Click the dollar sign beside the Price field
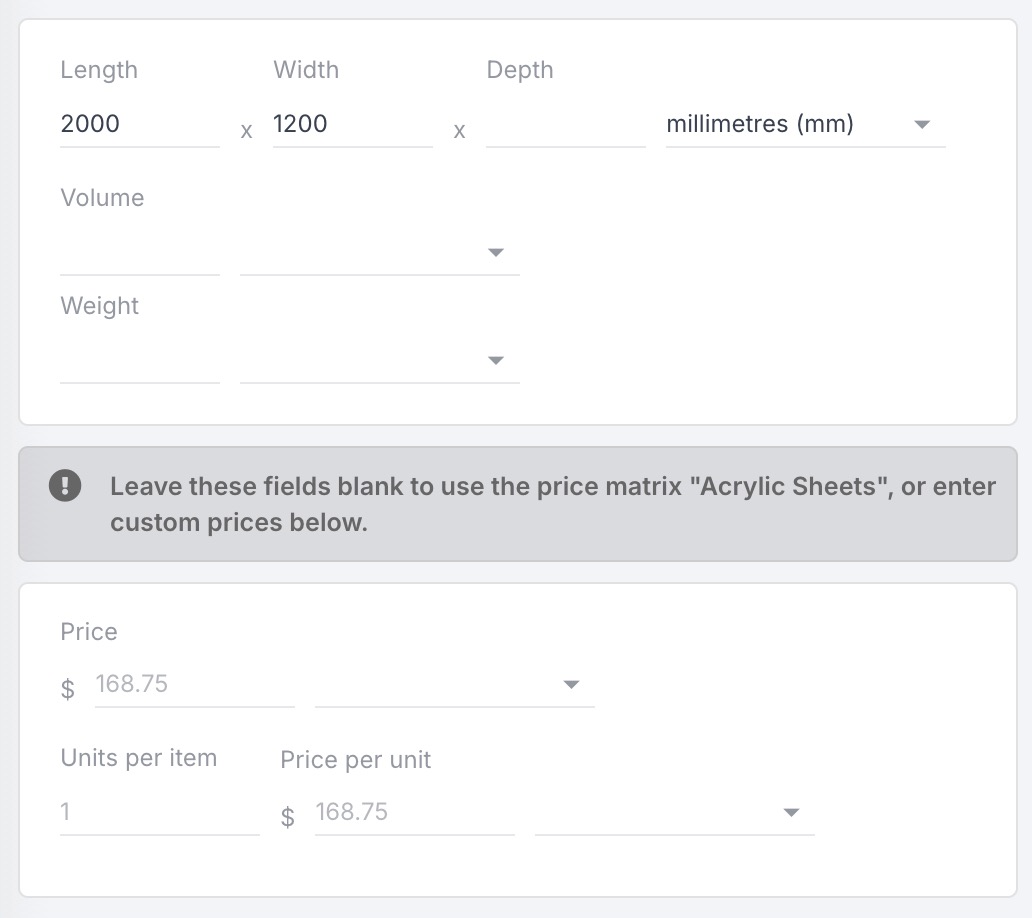 (x=68, y=688)
